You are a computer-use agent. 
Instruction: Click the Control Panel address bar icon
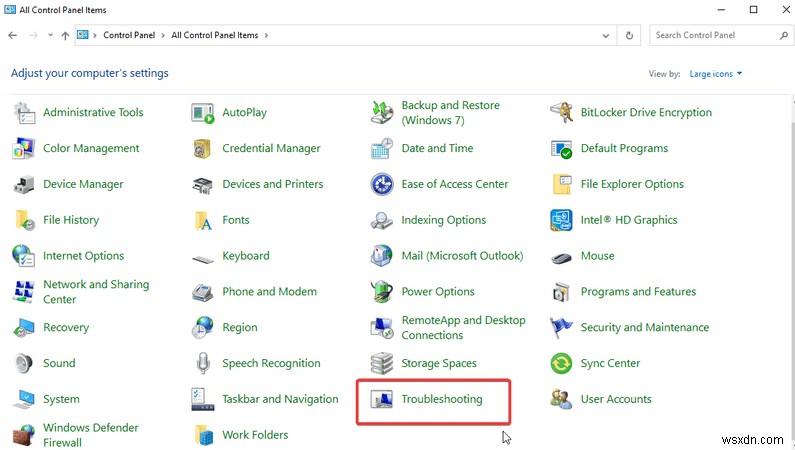83,34
